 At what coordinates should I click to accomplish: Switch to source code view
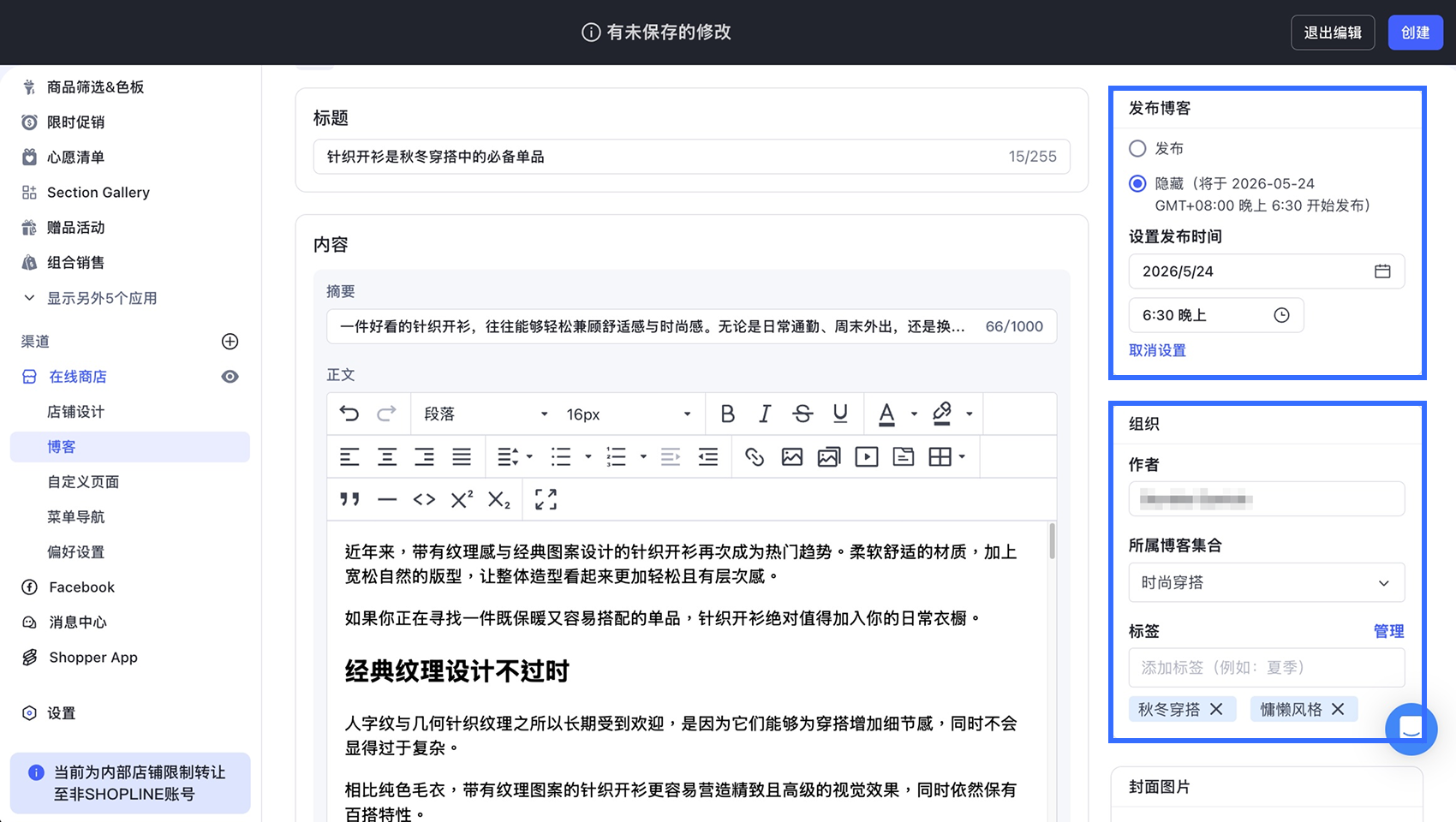point(424,499)
